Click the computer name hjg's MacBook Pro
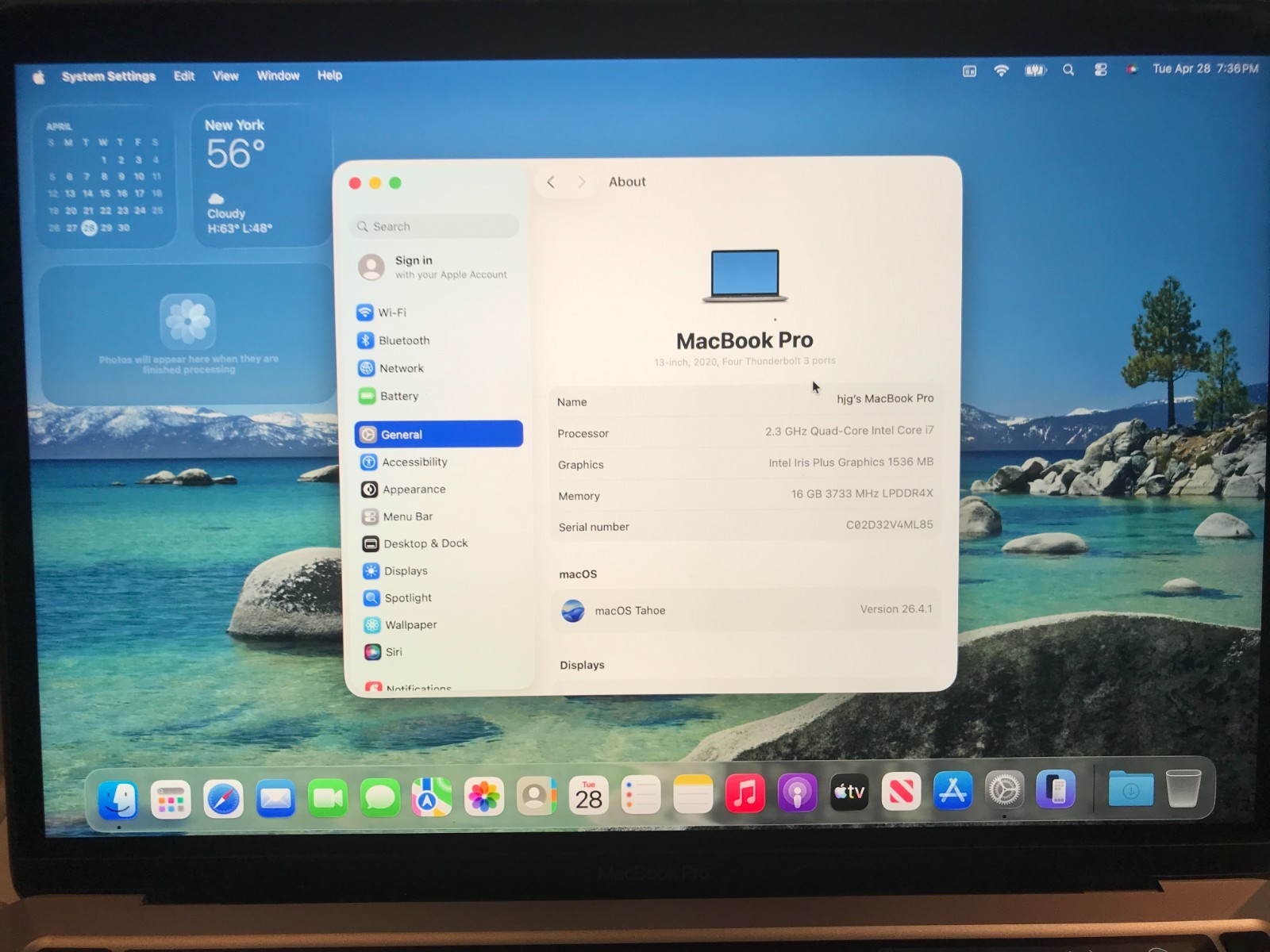 tap(885, 398)
